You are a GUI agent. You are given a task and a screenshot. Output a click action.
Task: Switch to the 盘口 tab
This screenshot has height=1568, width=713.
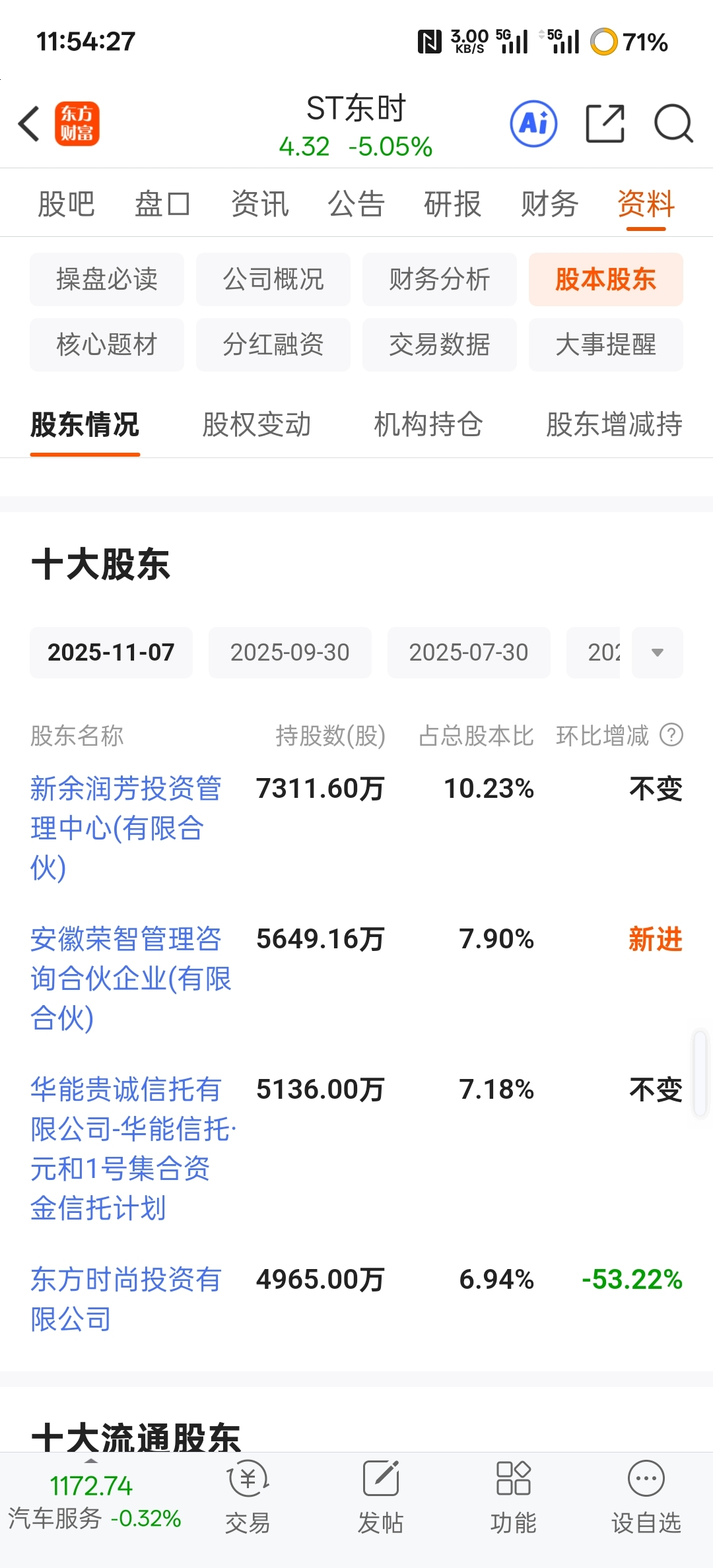tap(162, 203)
